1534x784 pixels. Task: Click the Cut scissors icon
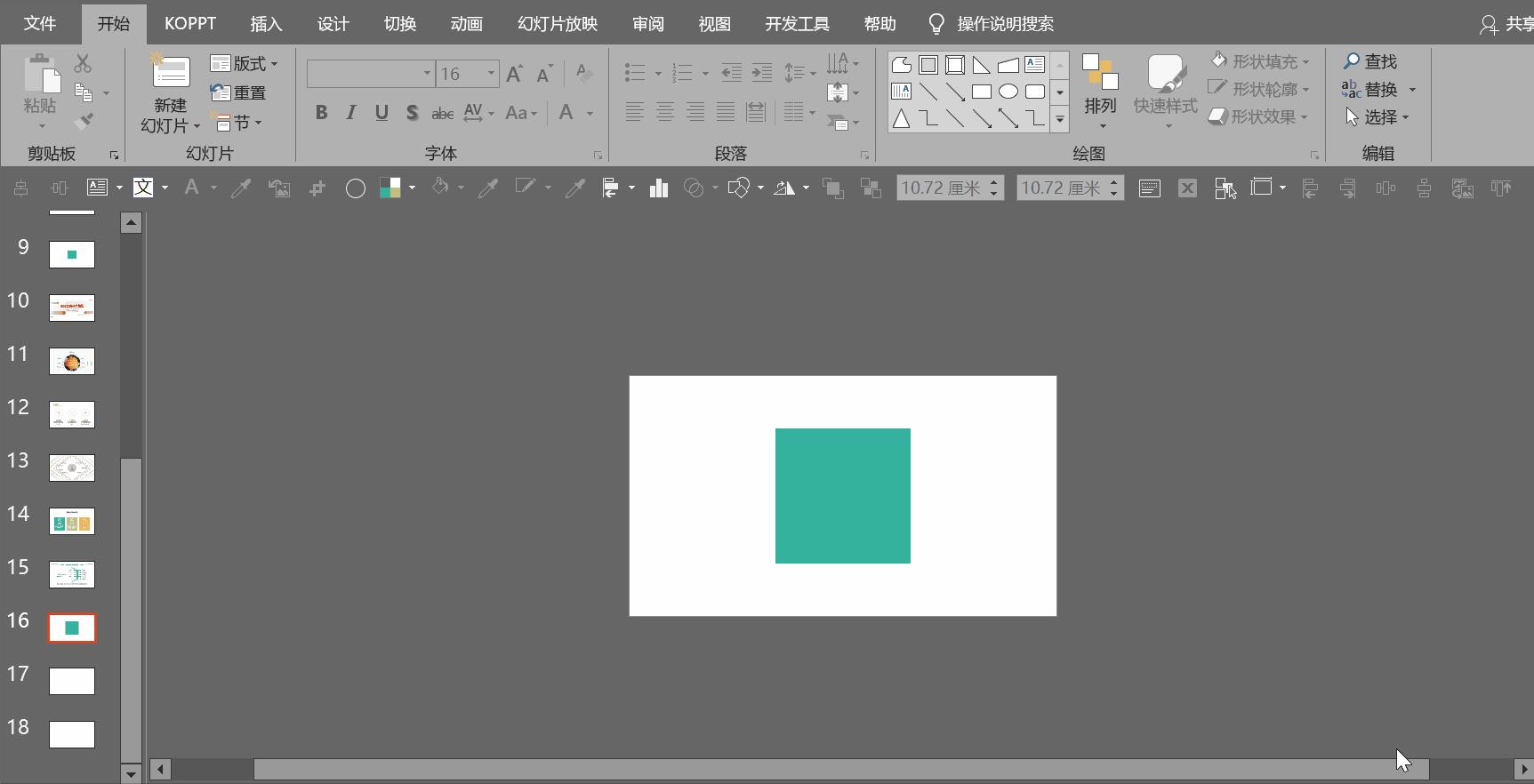83,63
